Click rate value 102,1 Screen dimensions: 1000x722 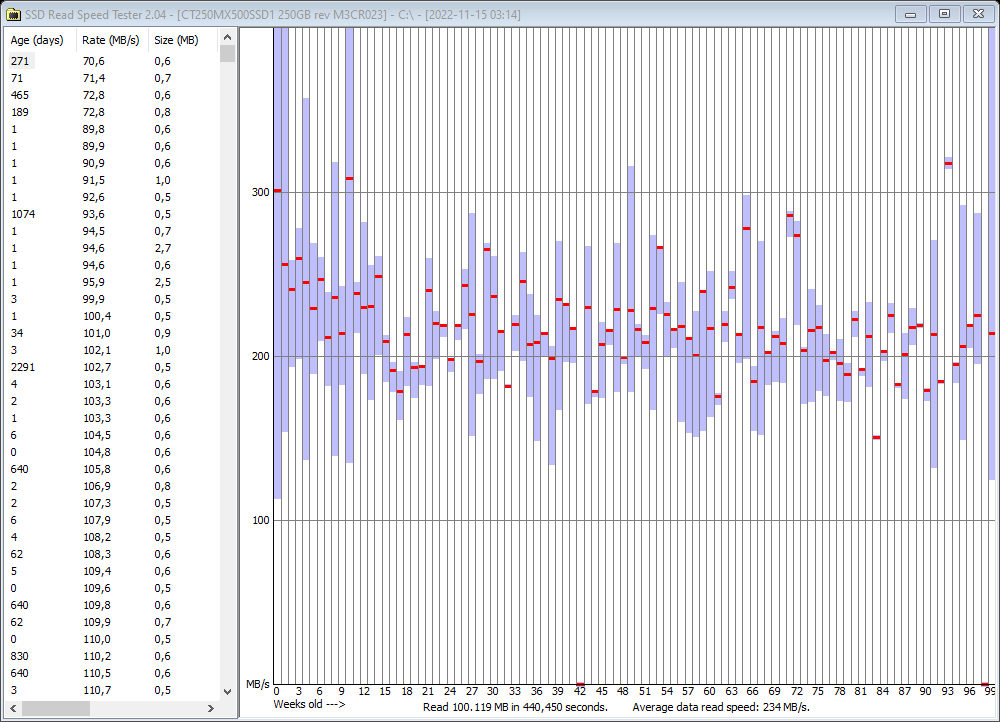point(97,350)
